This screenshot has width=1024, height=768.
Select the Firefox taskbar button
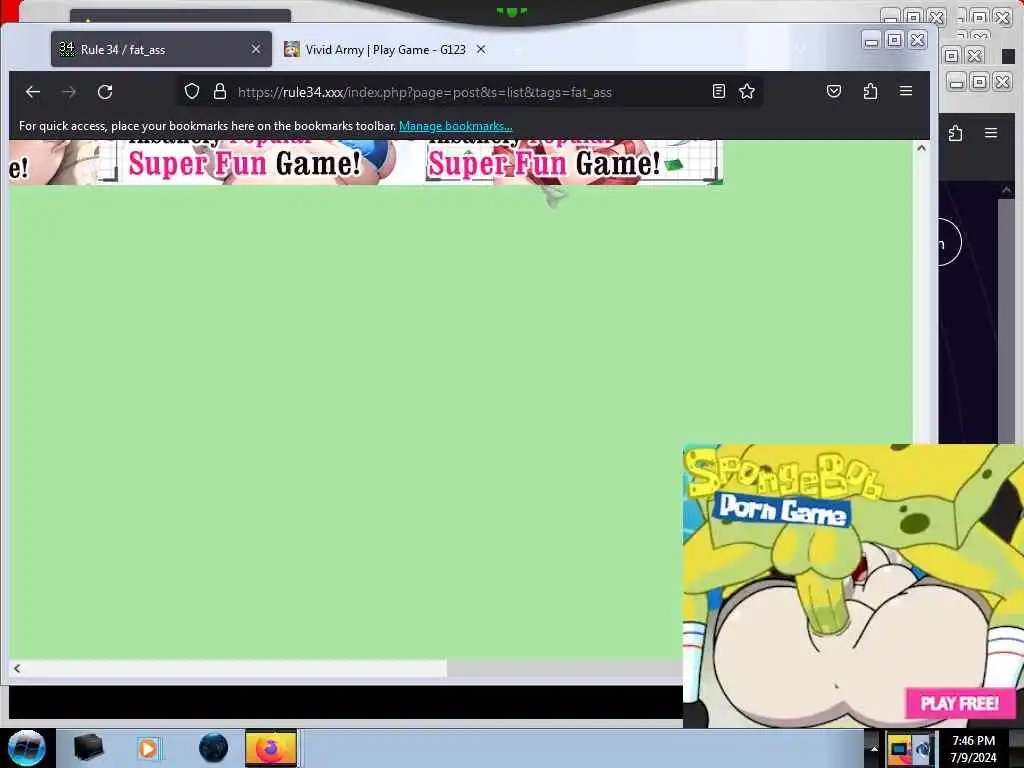click(271, 748)
